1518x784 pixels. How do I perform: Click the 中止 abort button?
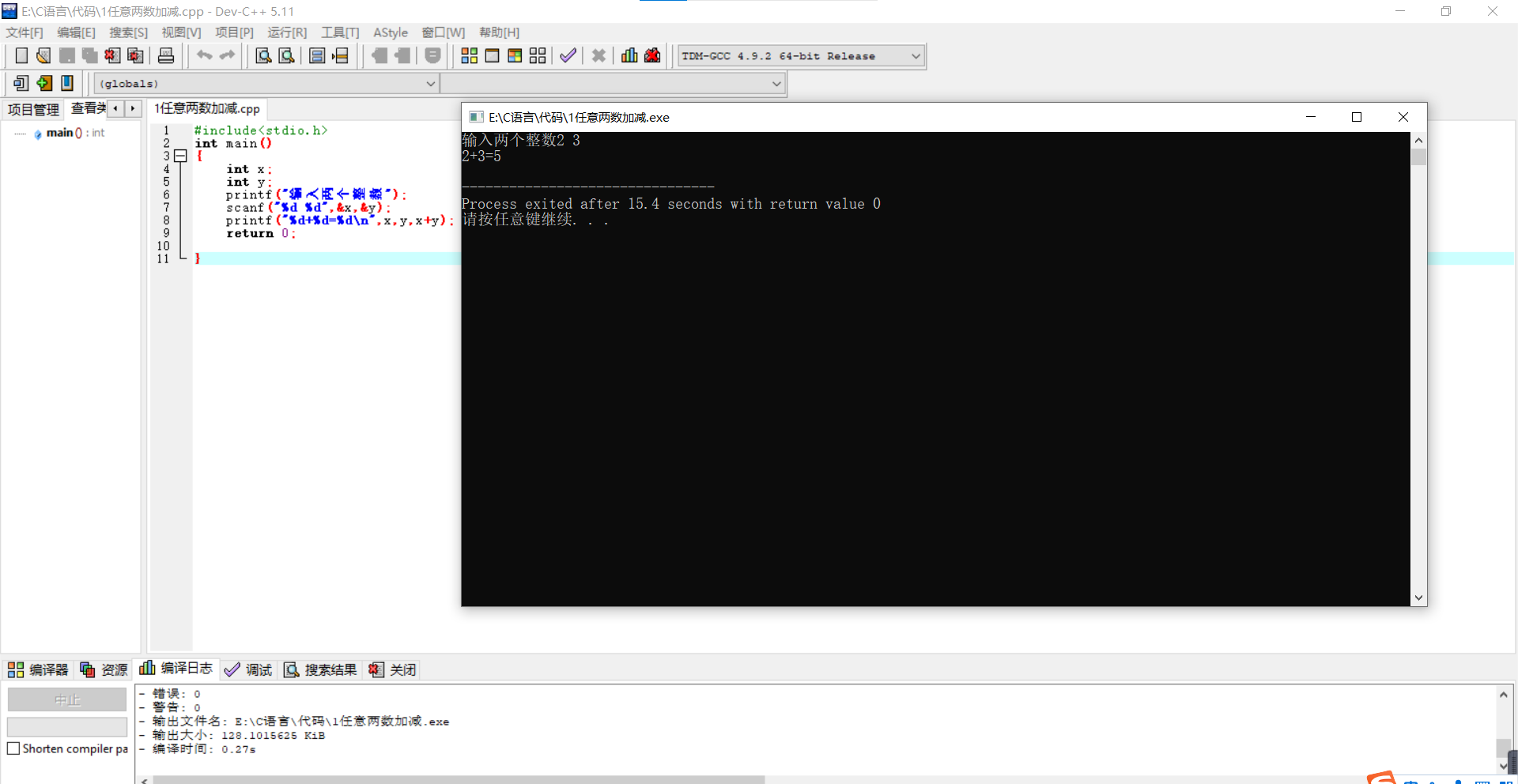(x=67, y=699)
